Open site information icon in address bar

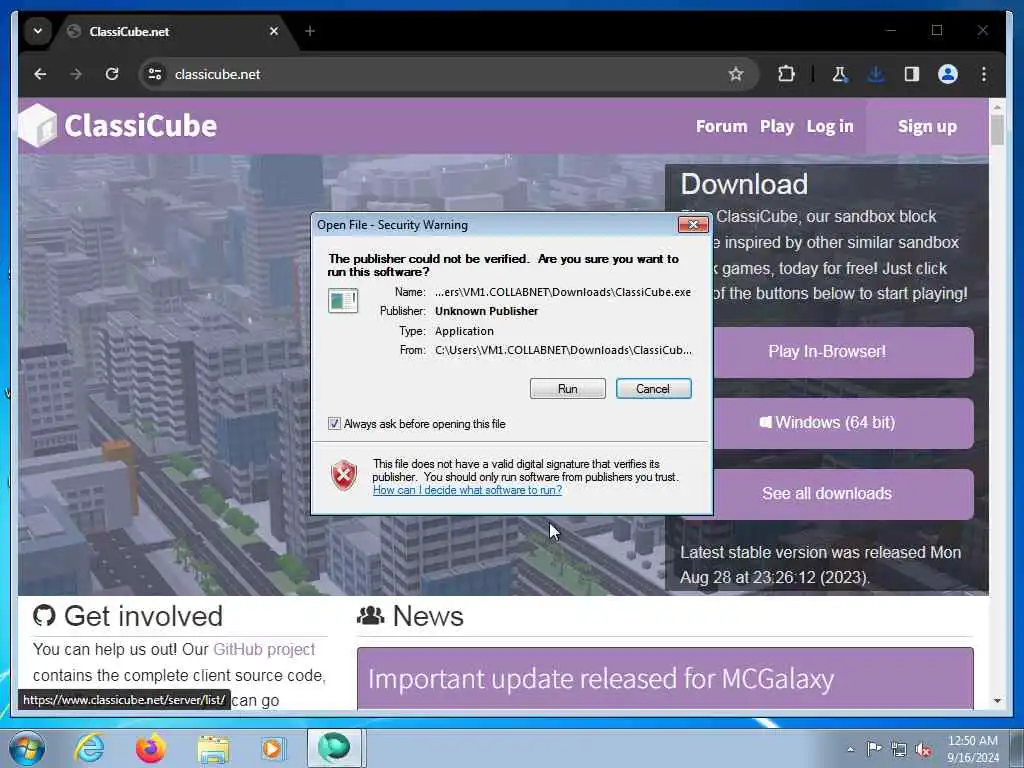[155, 74]
